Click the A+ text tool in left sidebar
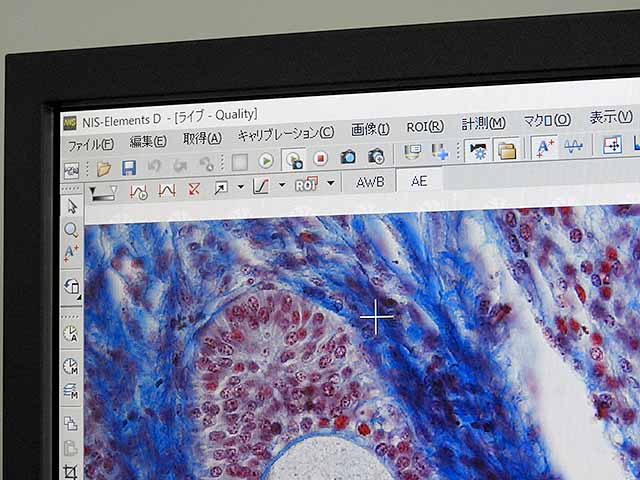The image size is (640, 480). point(71,253)
